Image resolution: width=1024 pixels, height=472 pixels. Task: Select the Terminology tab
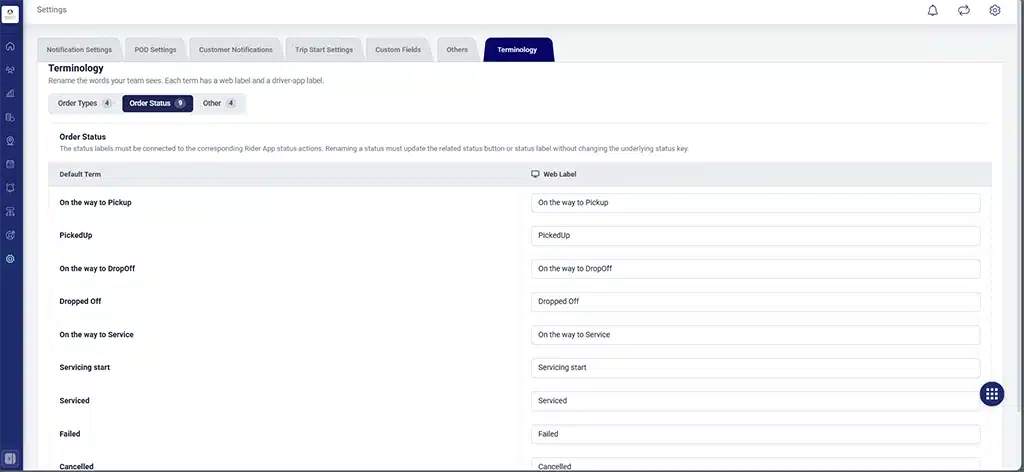517,50
